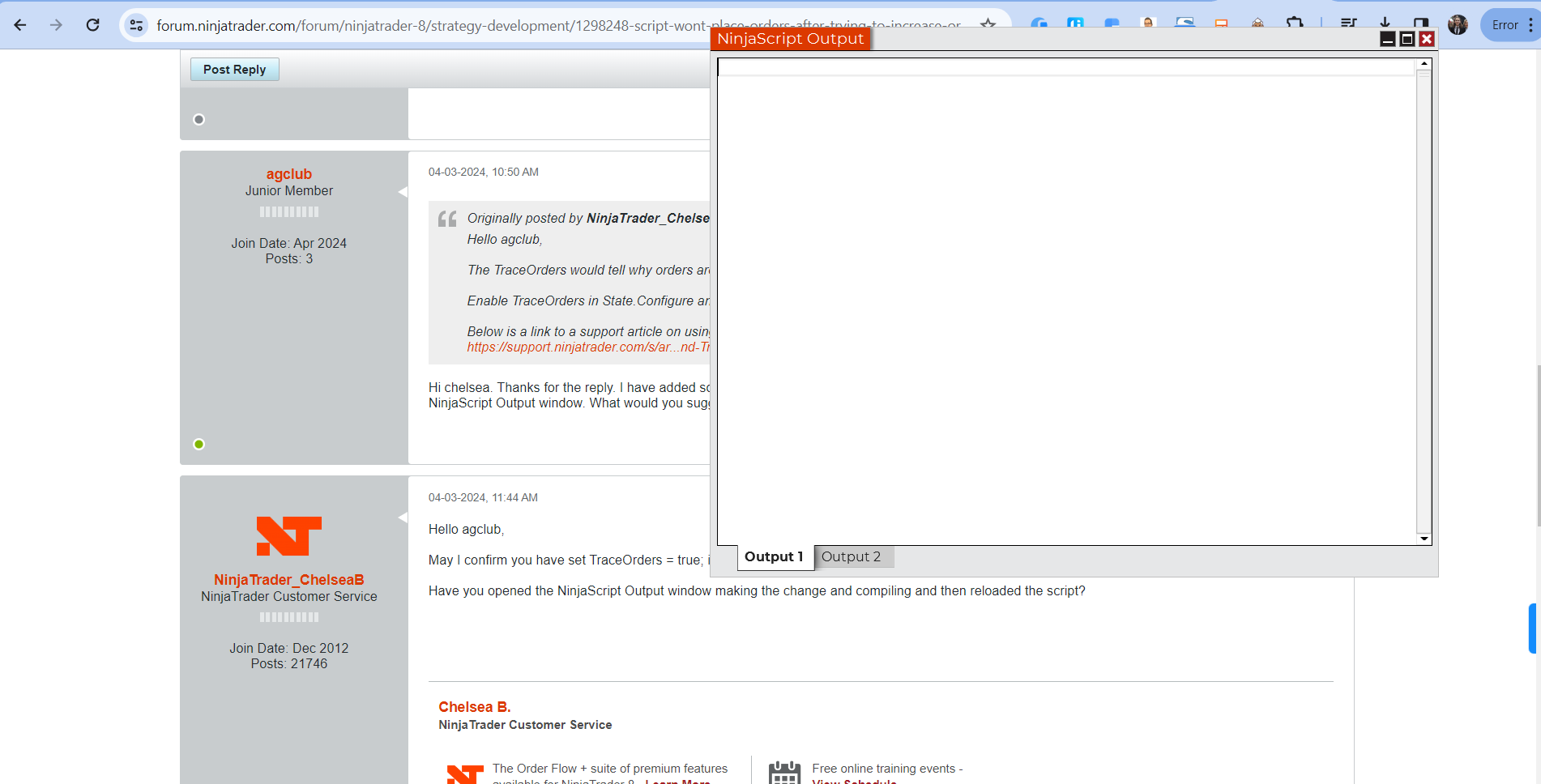Click the quotation mark icon in agclub's post
The height and width of the screenshot is (784, 1541).
[447, 219]
